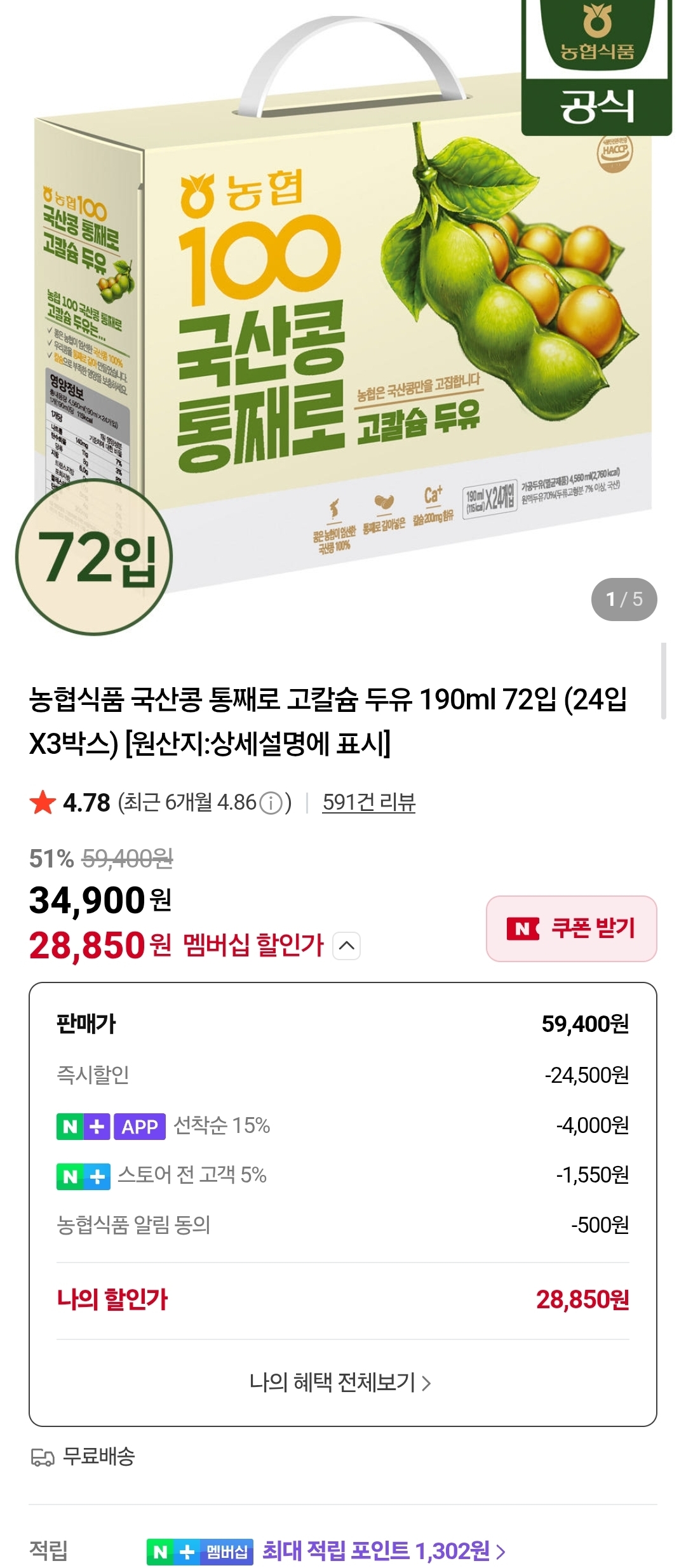Tap the free shipping truck icon
686x1568 pixels.
click(x=43, y=1457)
